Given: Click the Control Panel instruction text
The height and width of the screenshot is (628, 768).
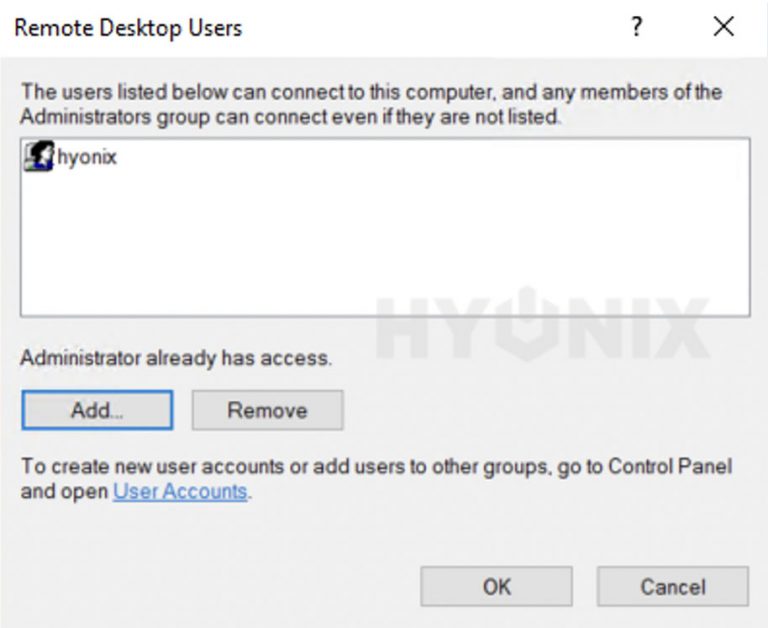Looking at the screenshot, I should pyautogui.click(x=376, y=479).
